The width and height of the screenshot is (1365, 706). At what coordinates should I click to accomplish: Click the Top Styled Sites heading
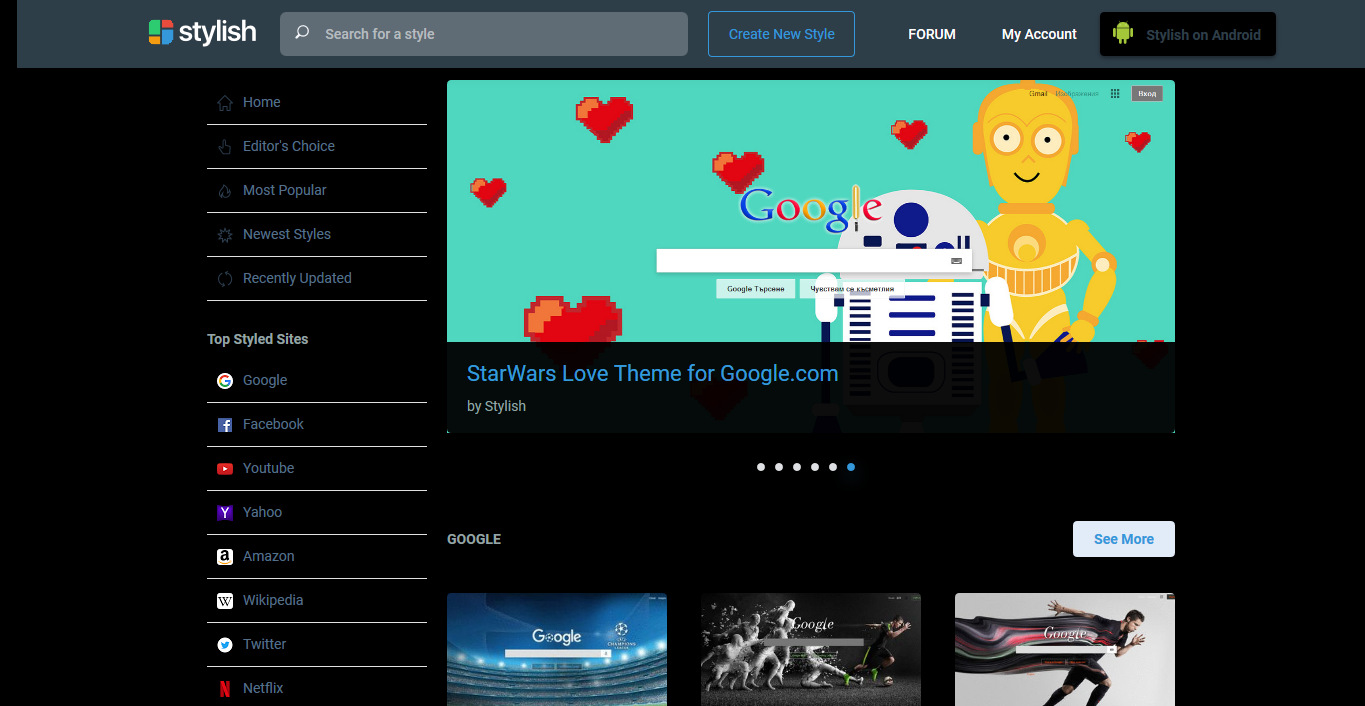pos(258,339)
